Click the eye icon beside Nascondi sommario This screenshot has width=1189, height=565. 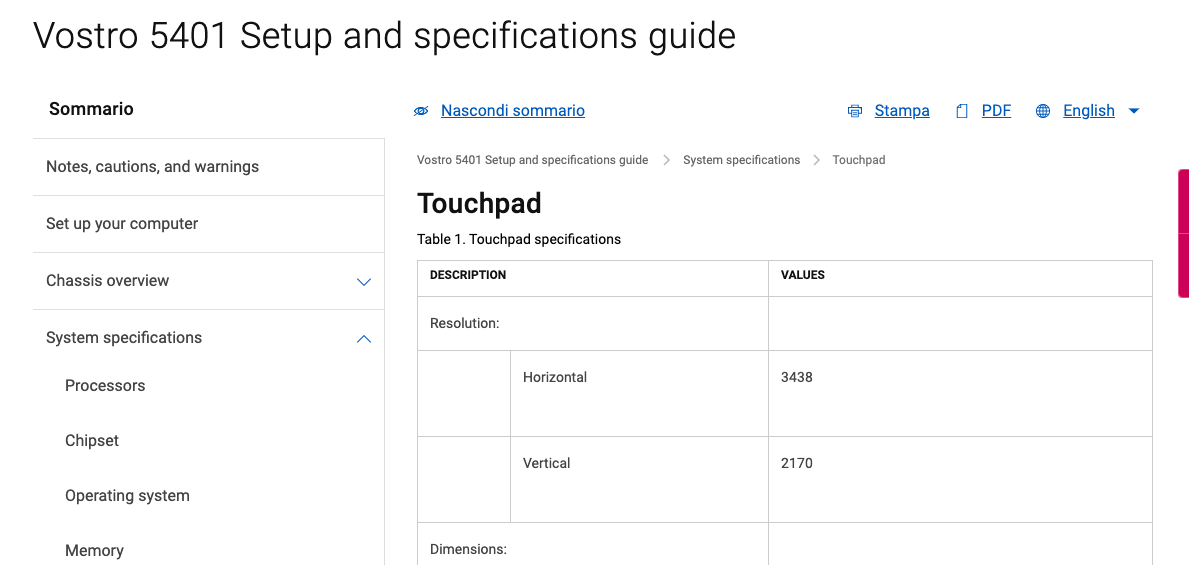[421, 111]
